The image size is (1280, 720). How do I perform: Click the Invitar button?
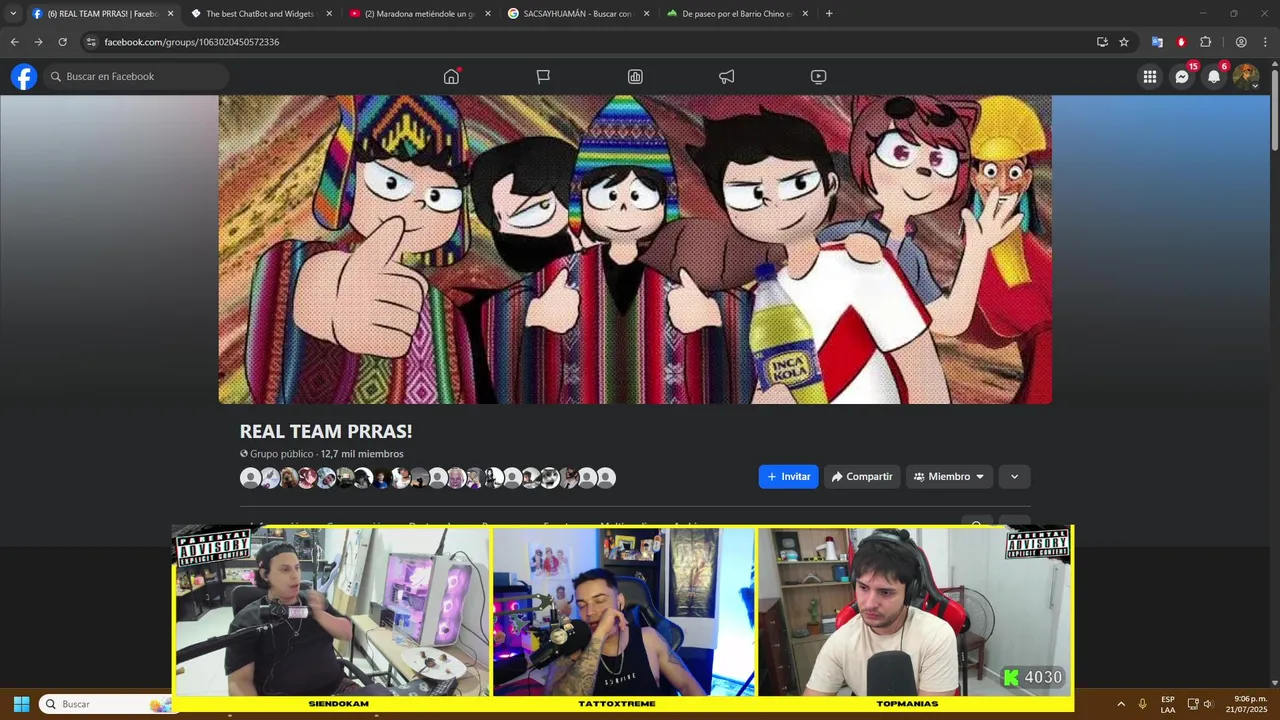tap(788, 477)
